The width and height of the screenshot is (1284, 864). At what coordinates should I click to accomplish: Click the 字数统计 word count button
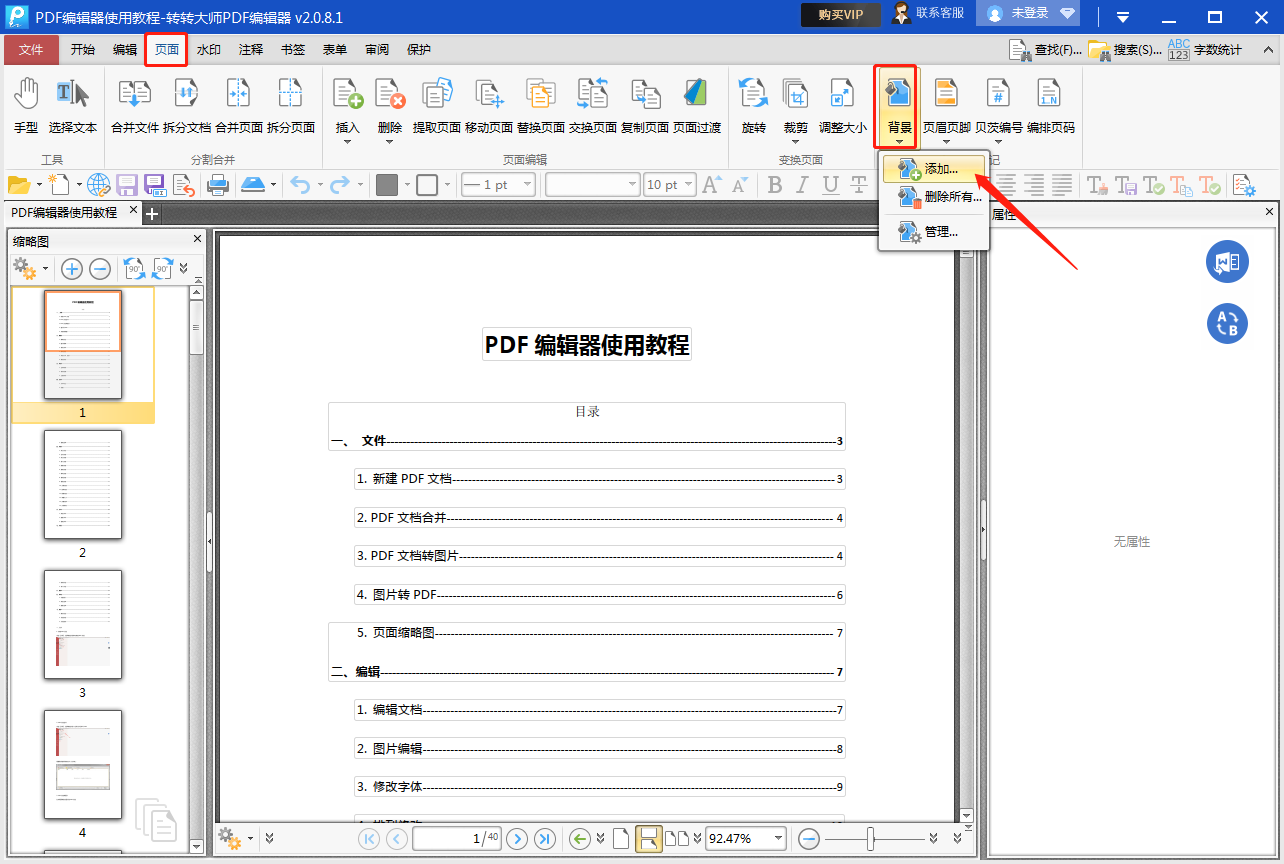(x=1205, y=50)
